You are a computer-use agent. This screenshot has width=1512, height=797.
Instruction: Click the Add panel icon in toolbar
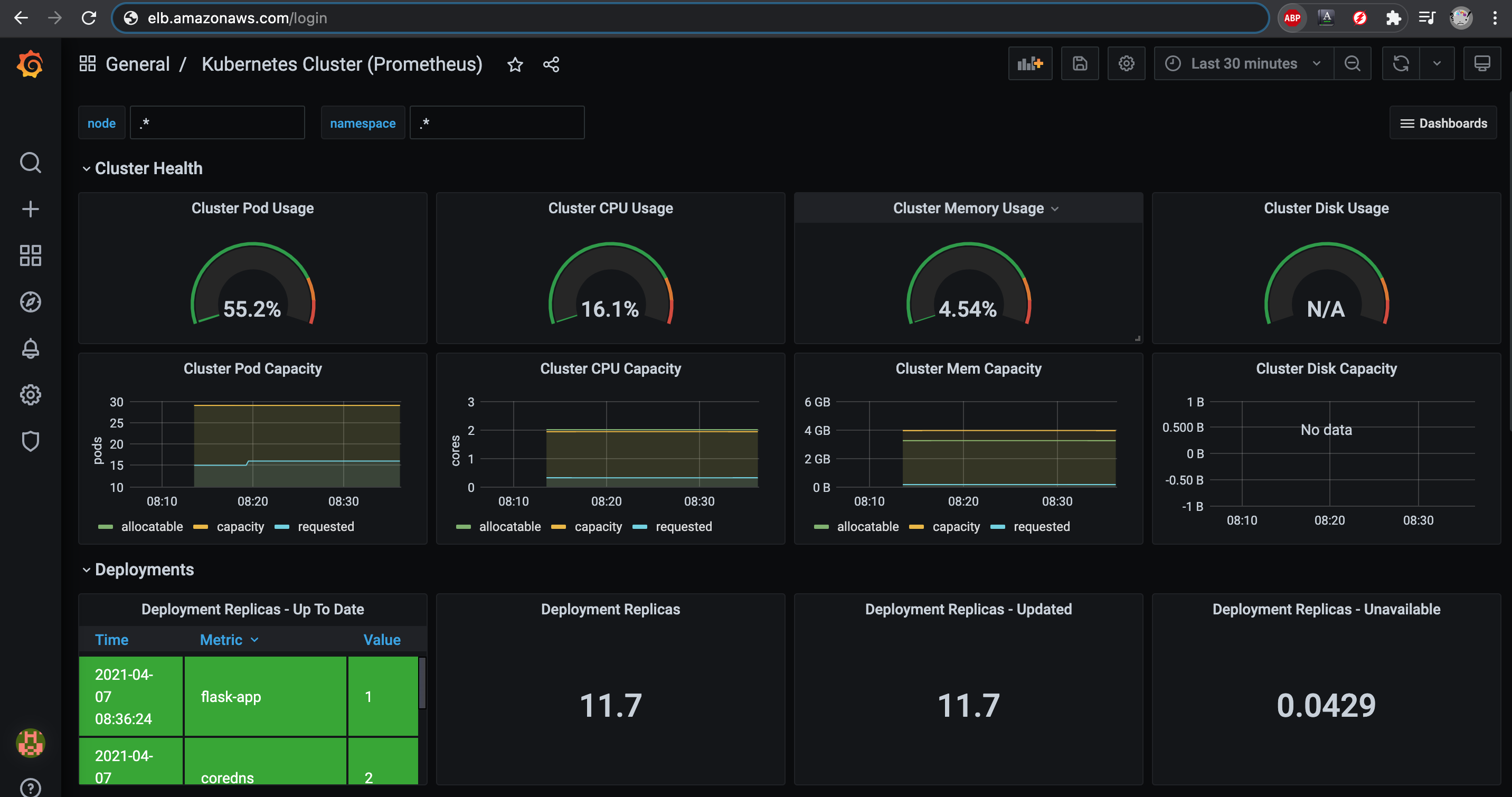click(1029, 63)
